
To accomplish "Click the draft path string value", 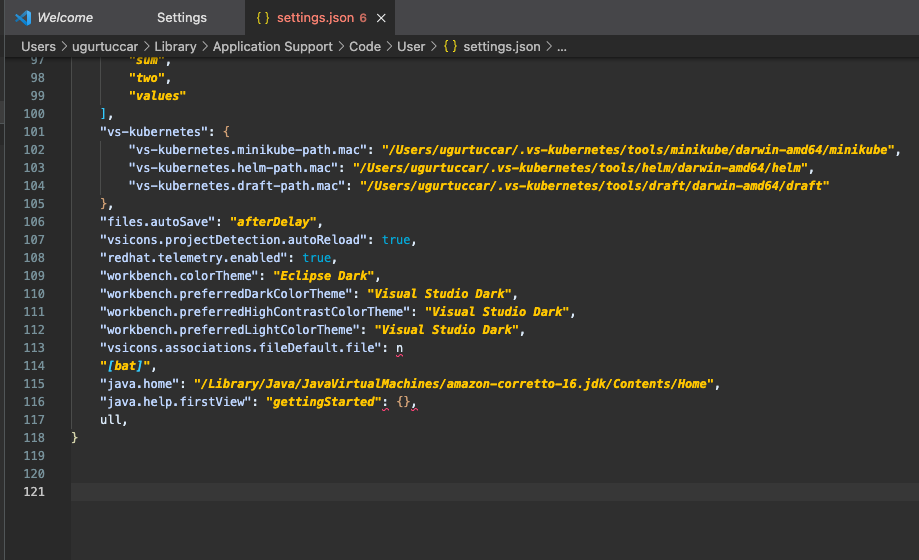I will [594, 185].
